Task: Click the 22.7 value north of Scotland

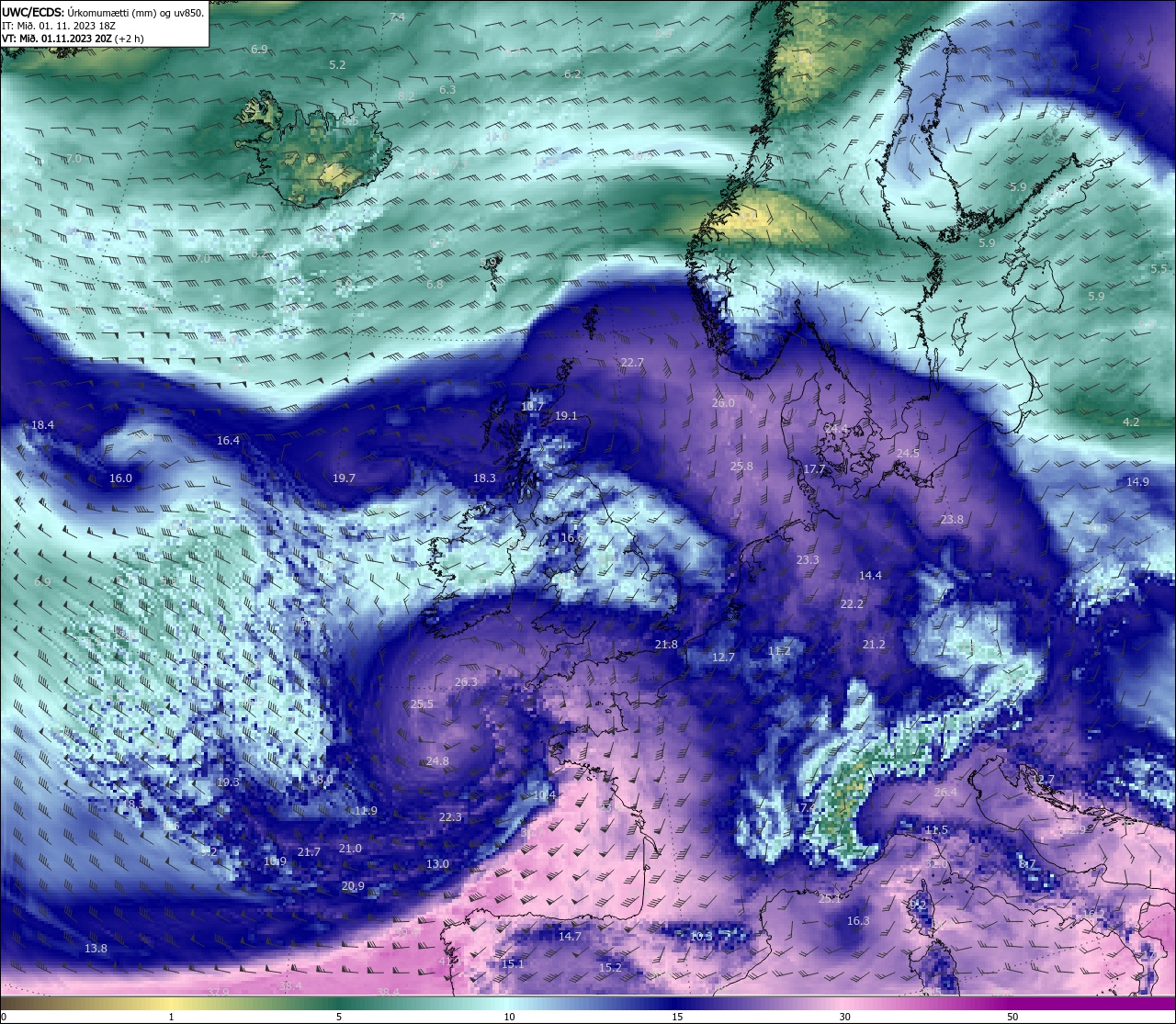Action: tap(632, 363)
